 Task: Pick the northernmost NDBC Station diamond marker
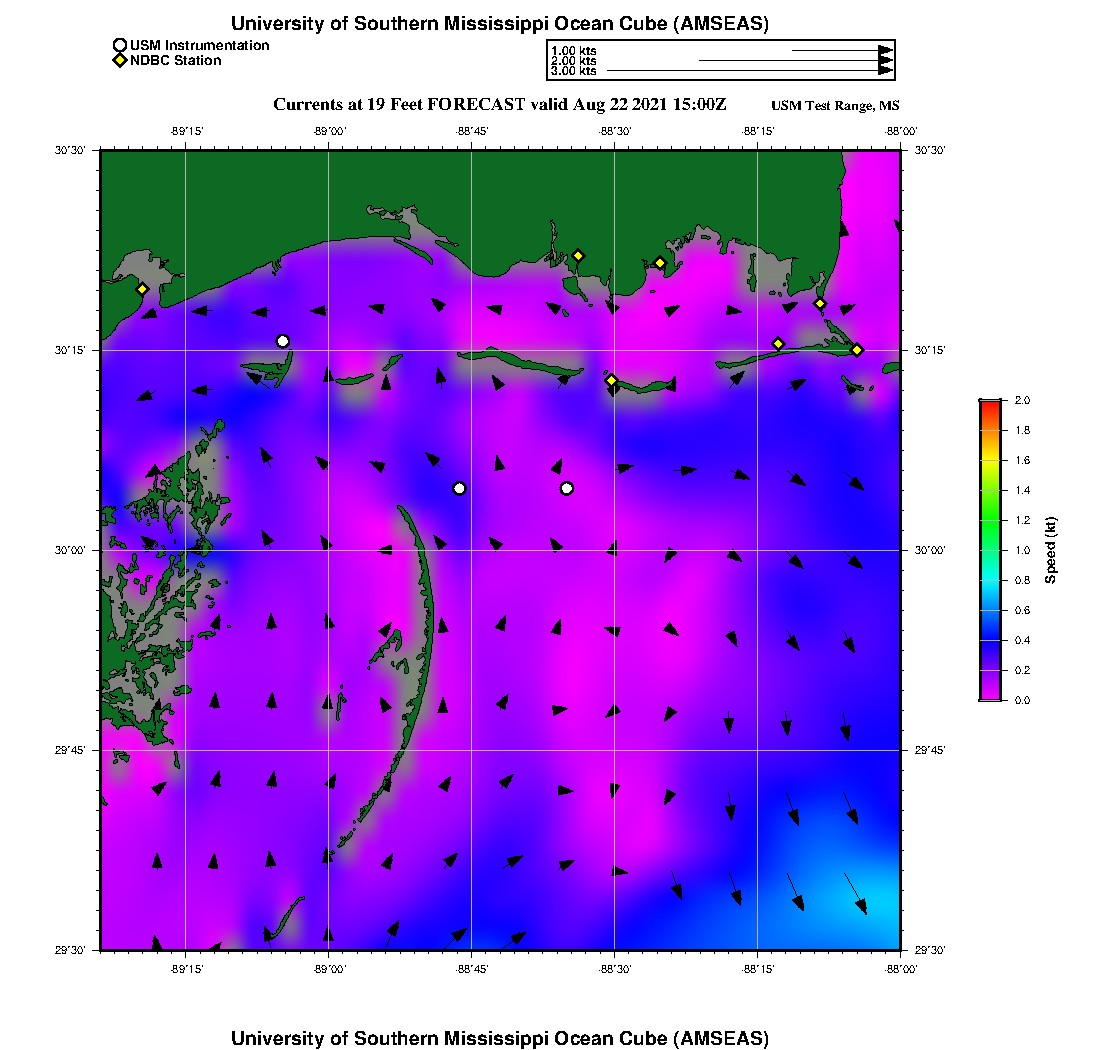[578, 255]
